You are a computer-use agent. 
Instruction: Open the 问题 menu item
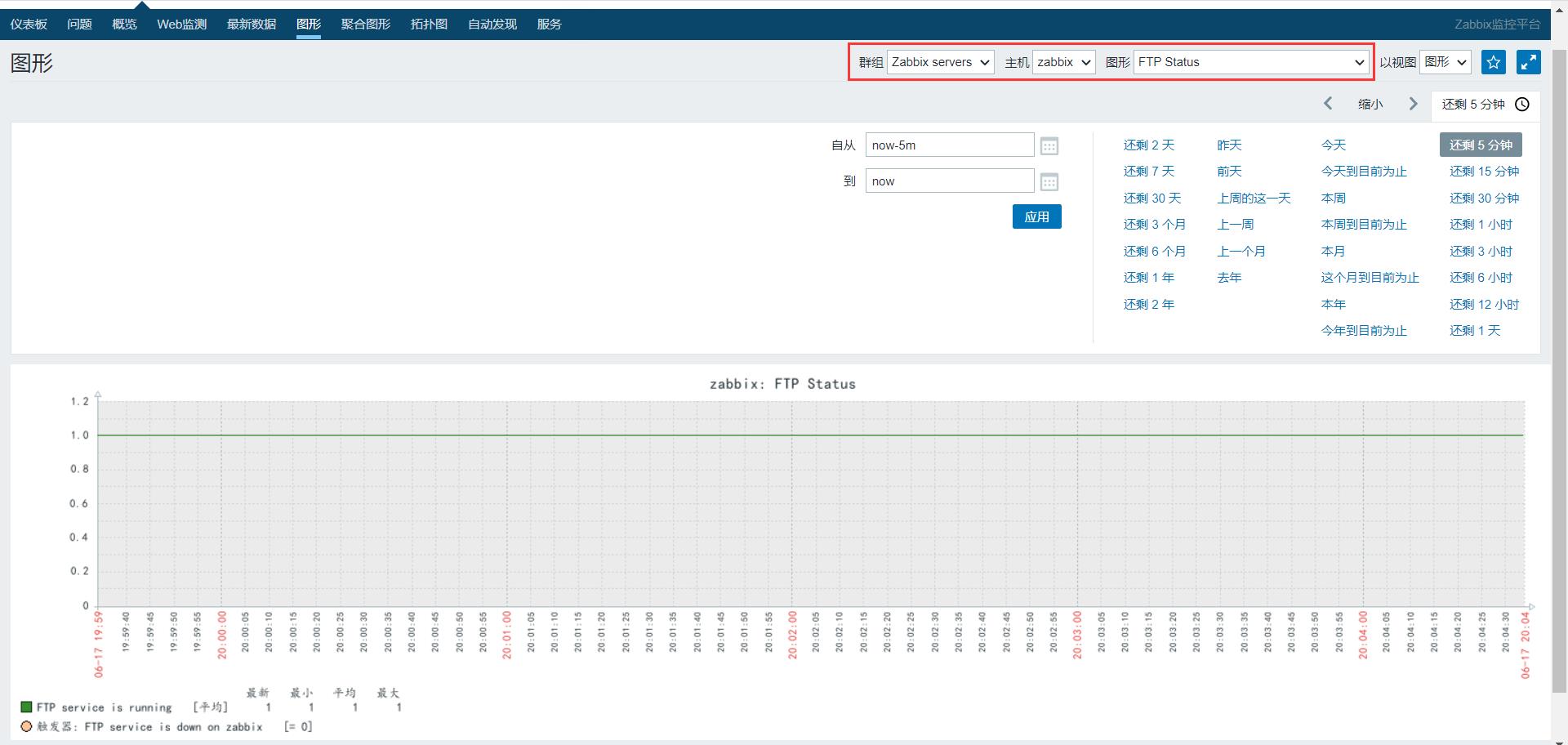point(79,25)
